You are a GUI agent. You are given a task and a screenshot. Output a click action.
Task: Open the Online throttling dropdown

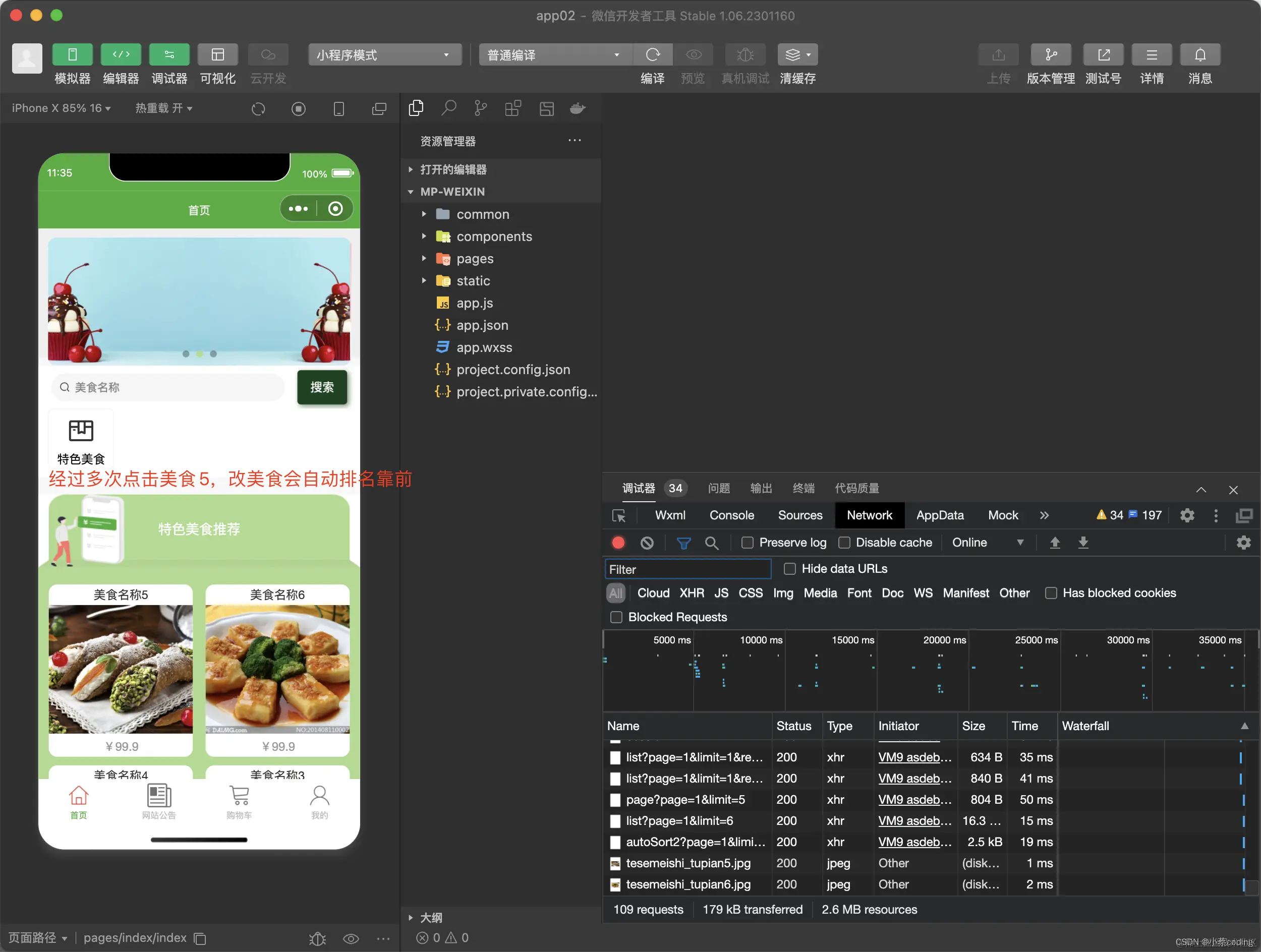click(x=987, y=543)
